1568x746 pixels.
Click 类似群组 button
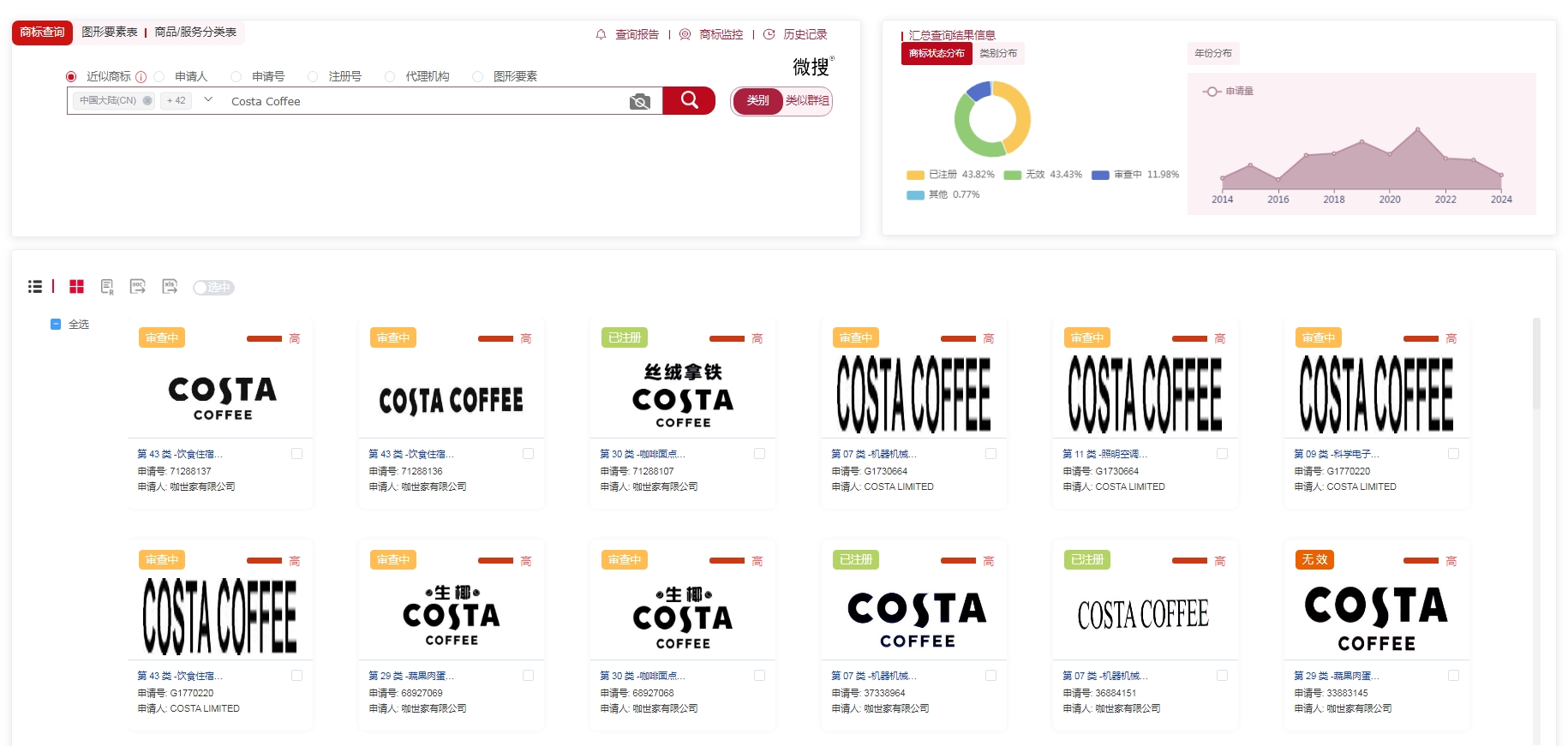[807, 101]
